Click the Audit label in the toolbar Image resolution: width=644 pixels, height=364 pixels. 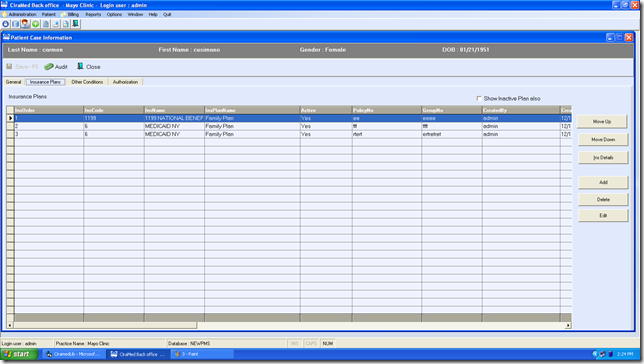coord(61,67)
